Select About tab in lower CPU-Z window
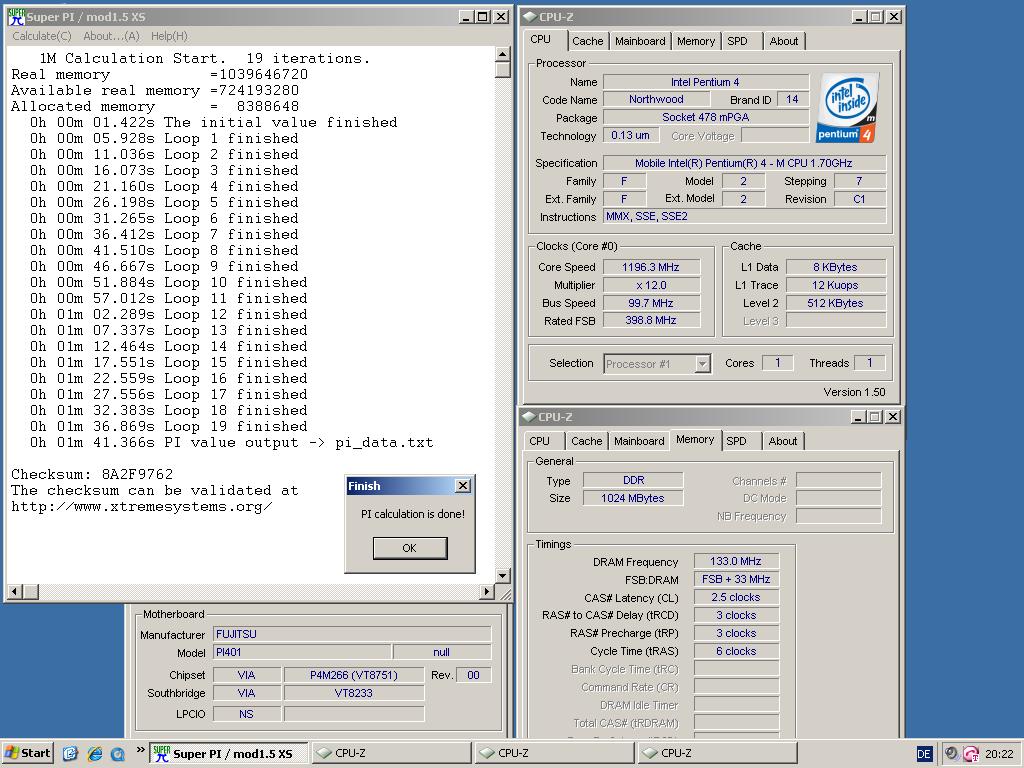This screenshot has width=1024, height=768. 782,441
